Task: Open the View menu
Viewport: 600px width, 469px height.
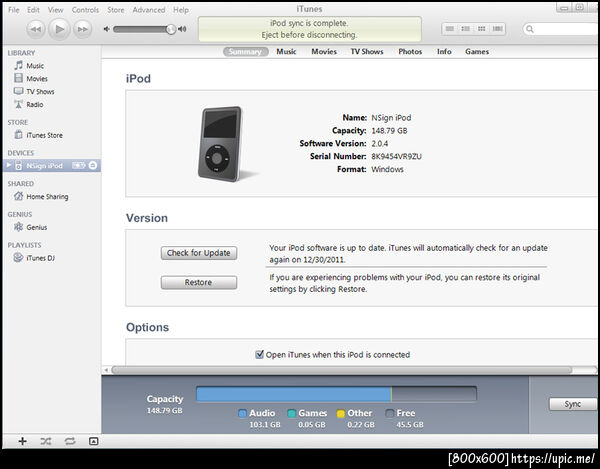Action: (55, 10)
